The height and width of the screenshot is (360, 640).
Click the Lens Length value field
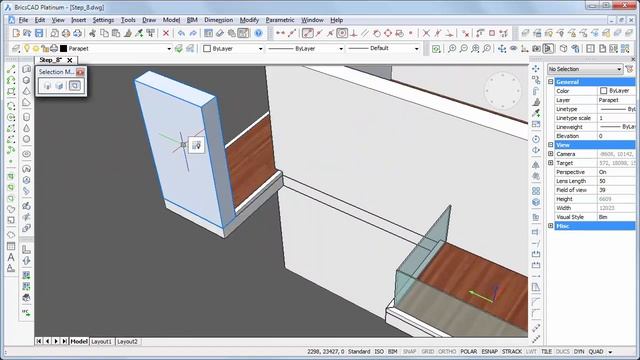coord(617,181)
